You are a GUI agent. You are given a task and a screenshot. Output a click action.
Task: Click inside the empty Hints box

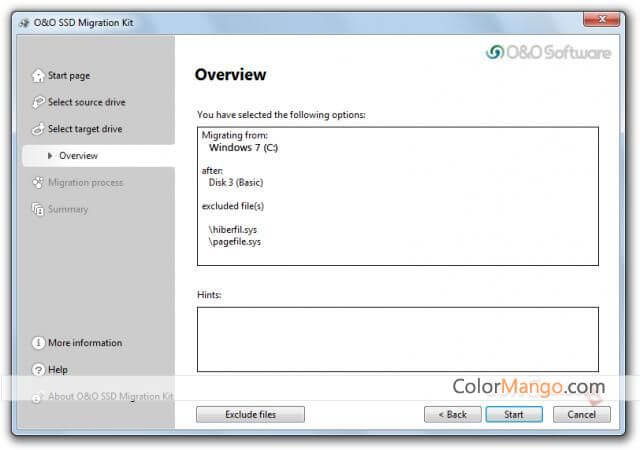[x=397, y=339]
